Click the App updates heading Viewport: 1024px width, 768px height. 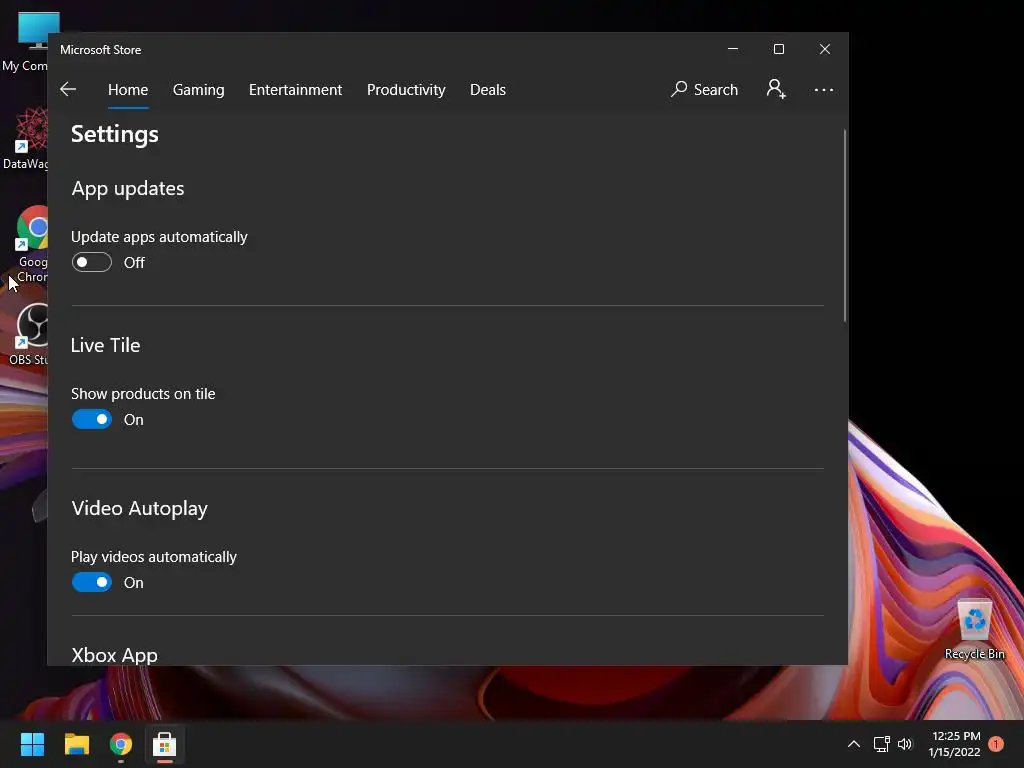click(x=128, y=188)
